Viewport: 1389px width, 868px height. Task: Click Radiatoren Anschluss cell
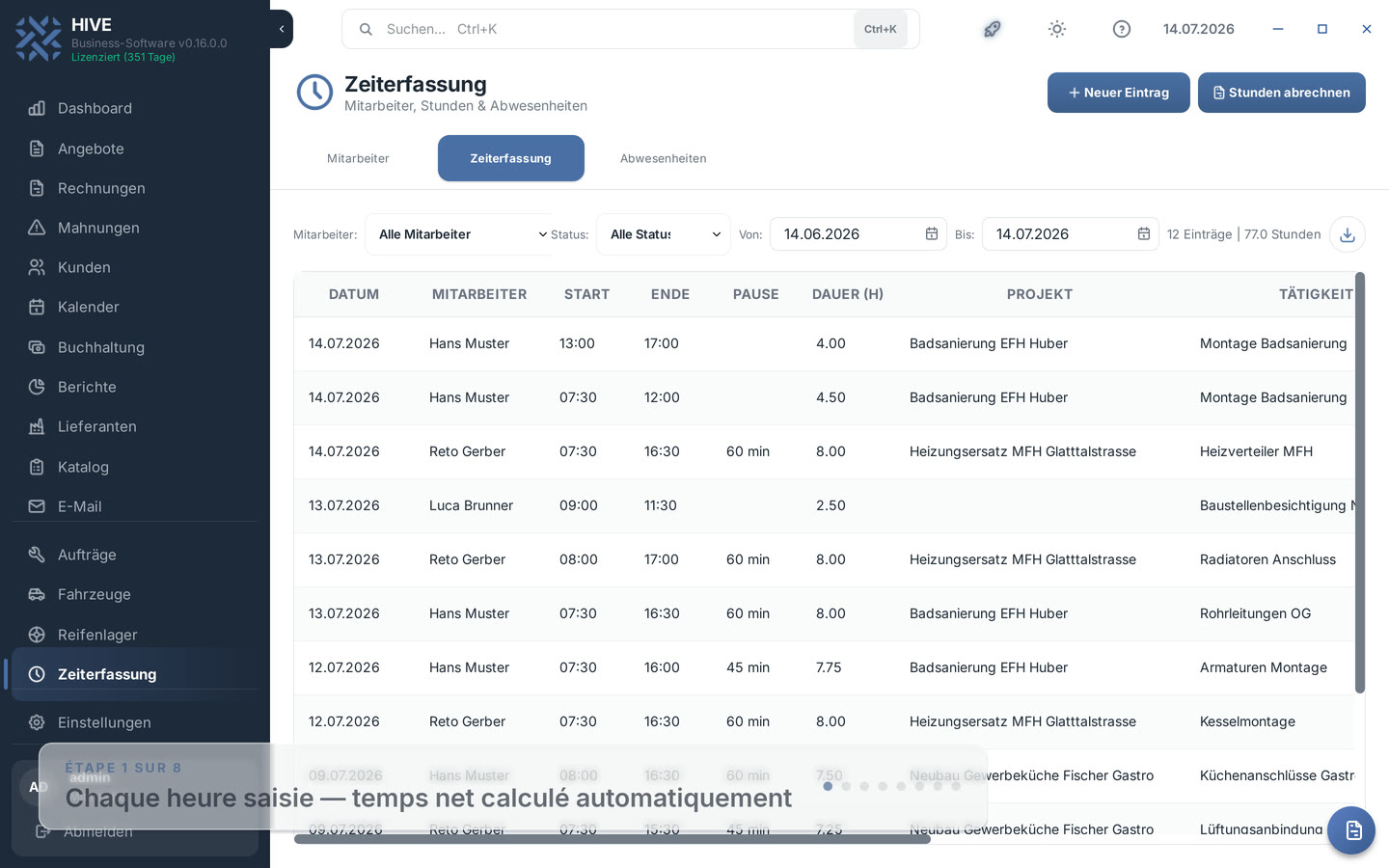(x=1267, y=559)
